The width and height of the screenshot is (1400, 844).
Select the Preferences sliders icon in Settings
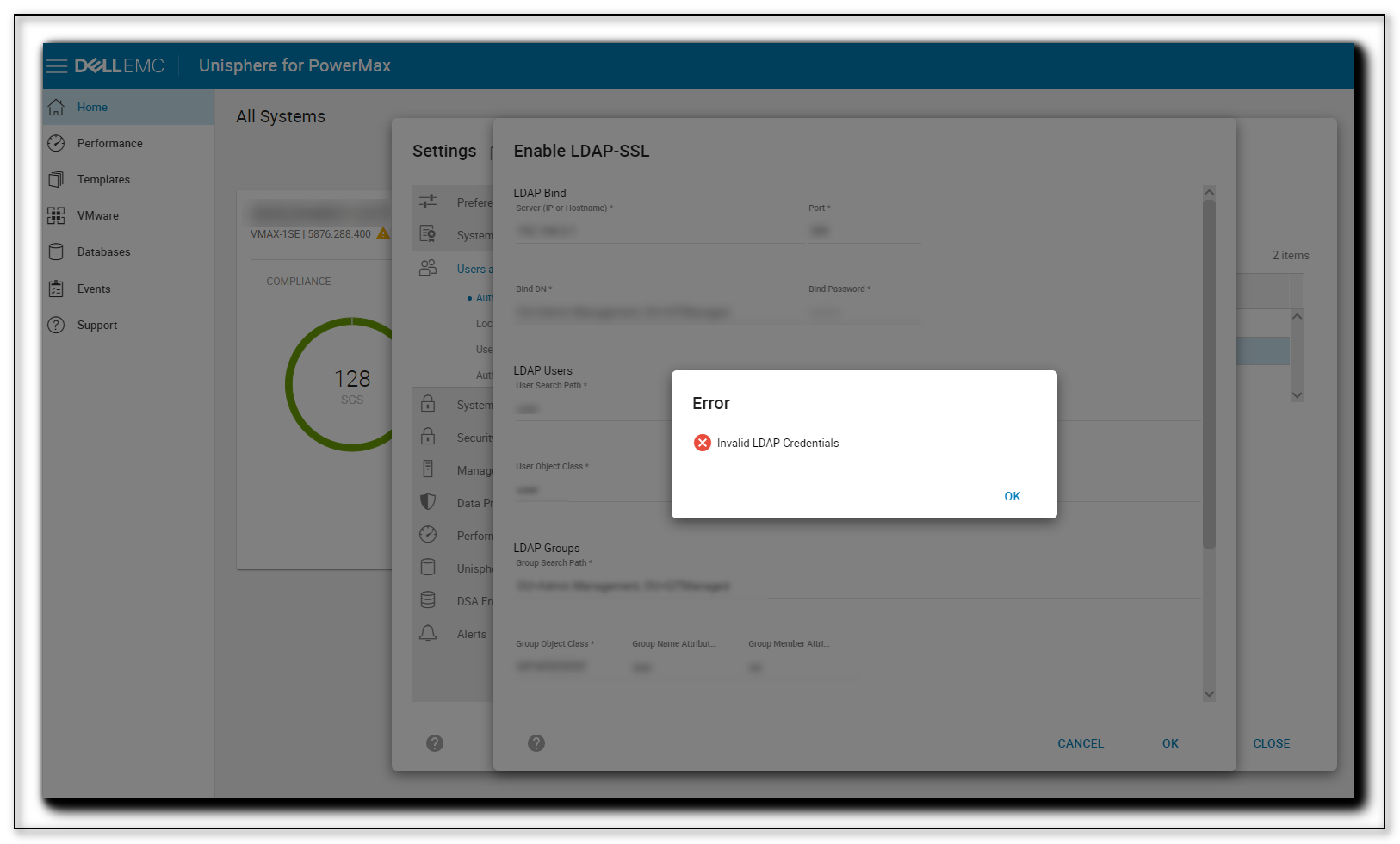[428, 202]
